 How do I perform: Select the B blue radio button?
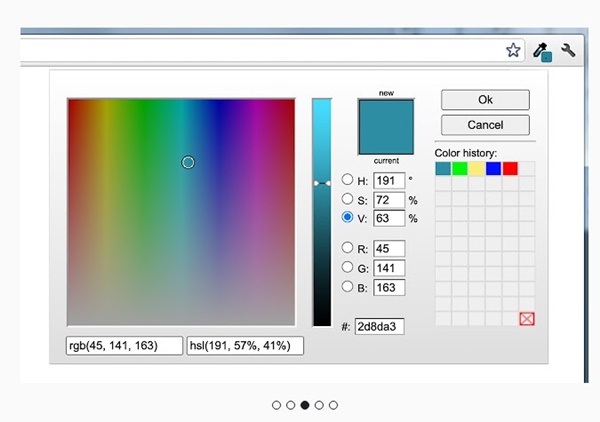click(347, 286)
